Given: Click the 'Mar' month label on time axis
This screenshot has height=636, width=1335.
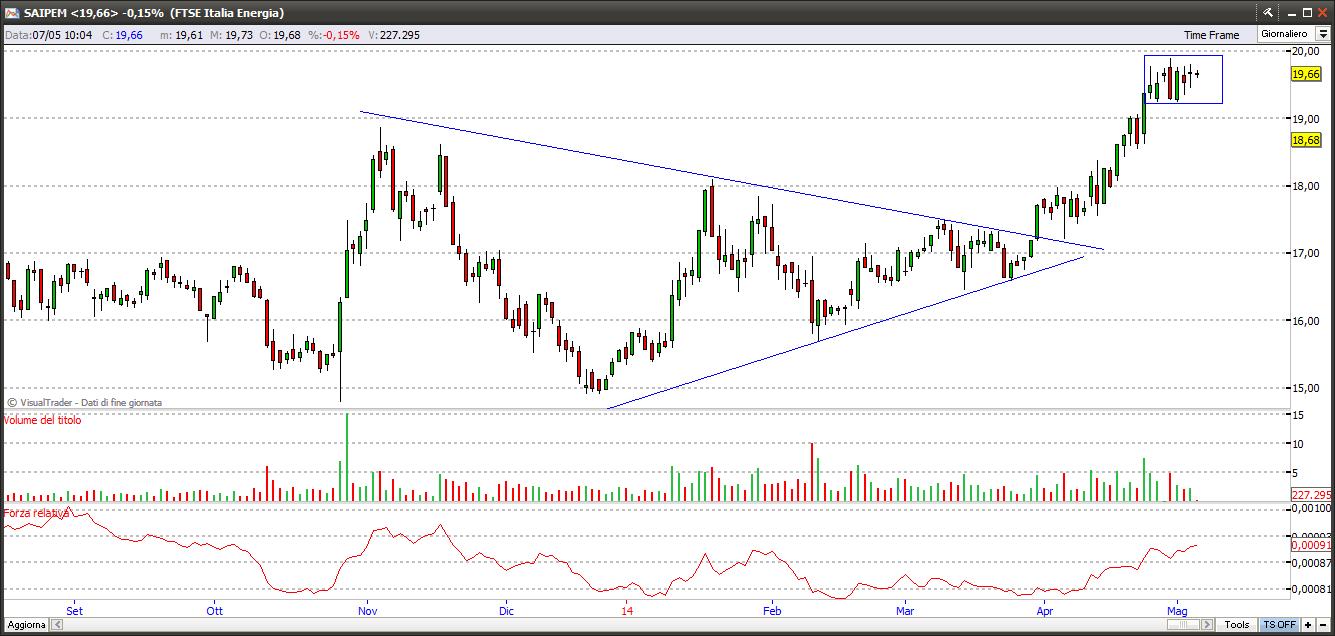Looking at the screenshot, I should pyautogui.click(x=905, y=609).
